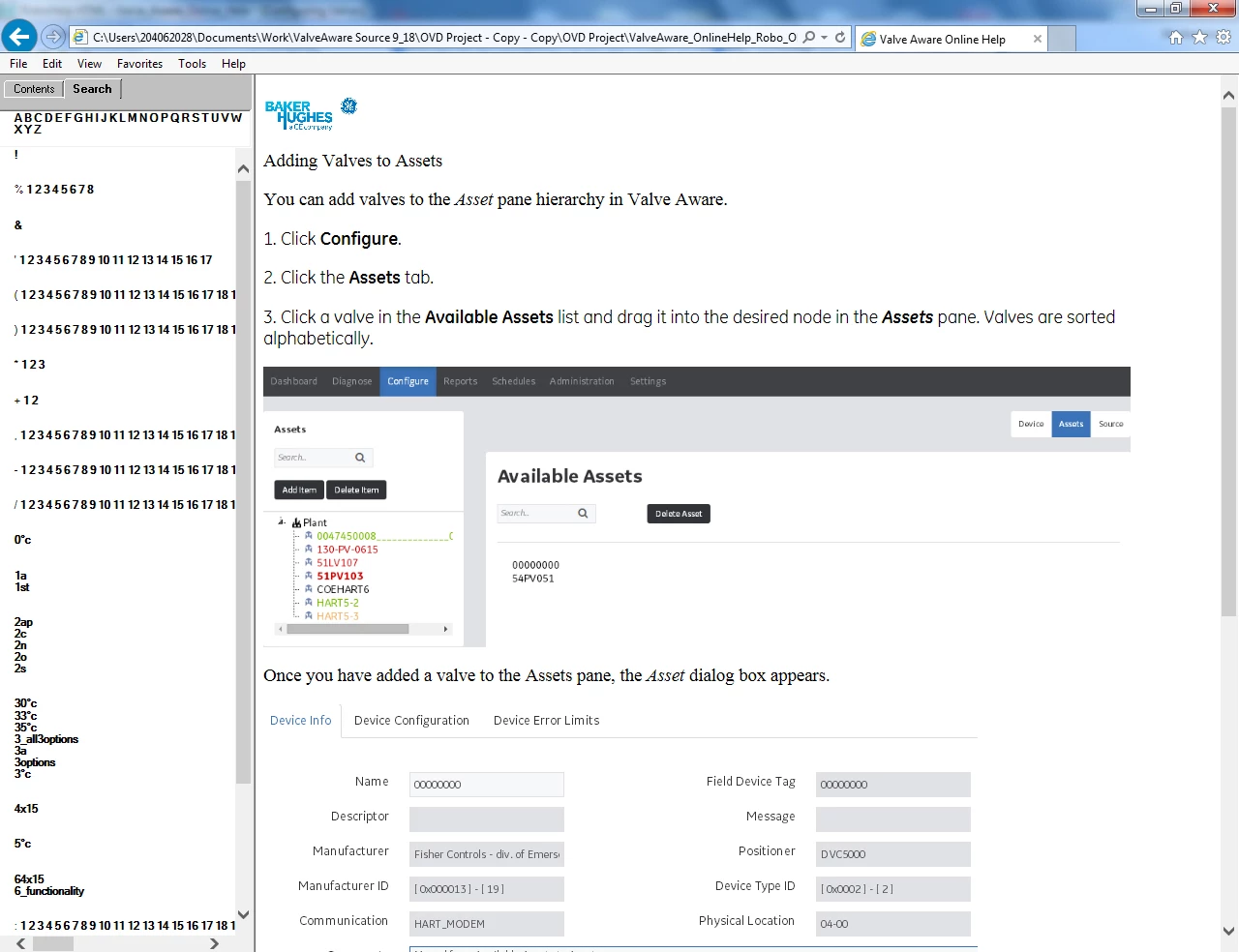Open the address bar dropdown arrow
This screenshot has width=1239, height=952.
pyautogui.click(x=824, y=38)
